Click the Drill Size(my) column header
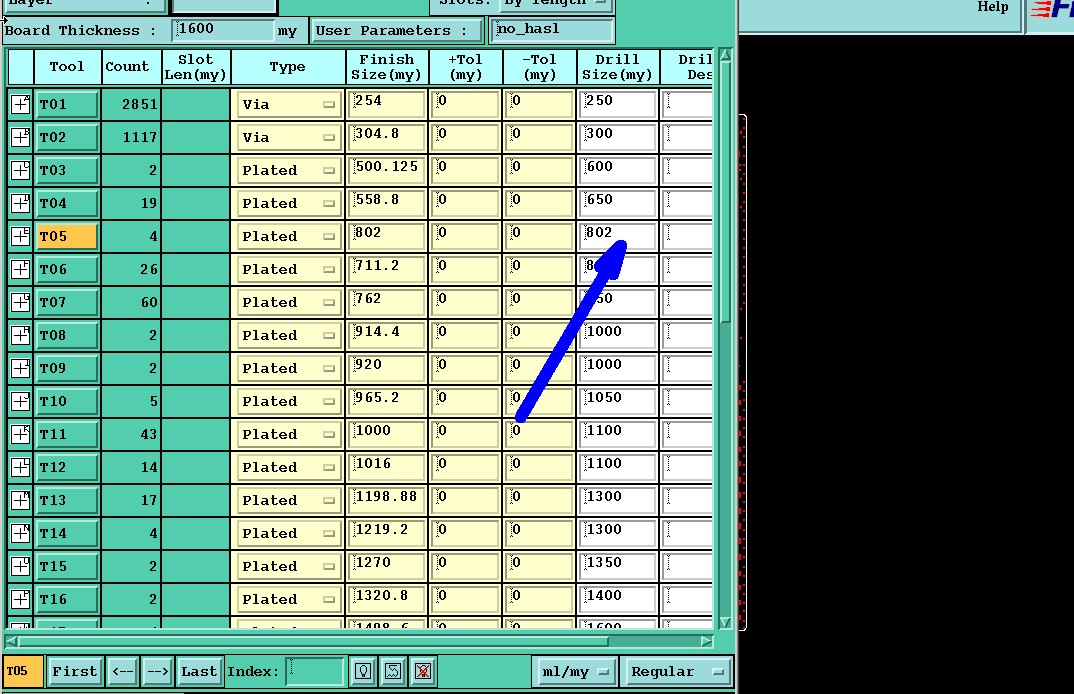This screenshot has height=694, width=1074. point(618,67)
